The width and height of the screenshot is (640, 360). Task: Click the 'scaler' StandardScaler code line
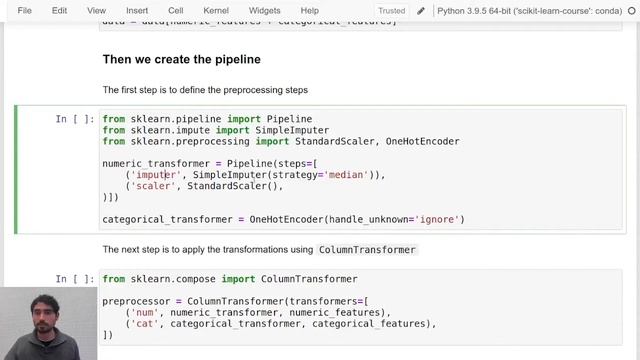coord(204,186)
